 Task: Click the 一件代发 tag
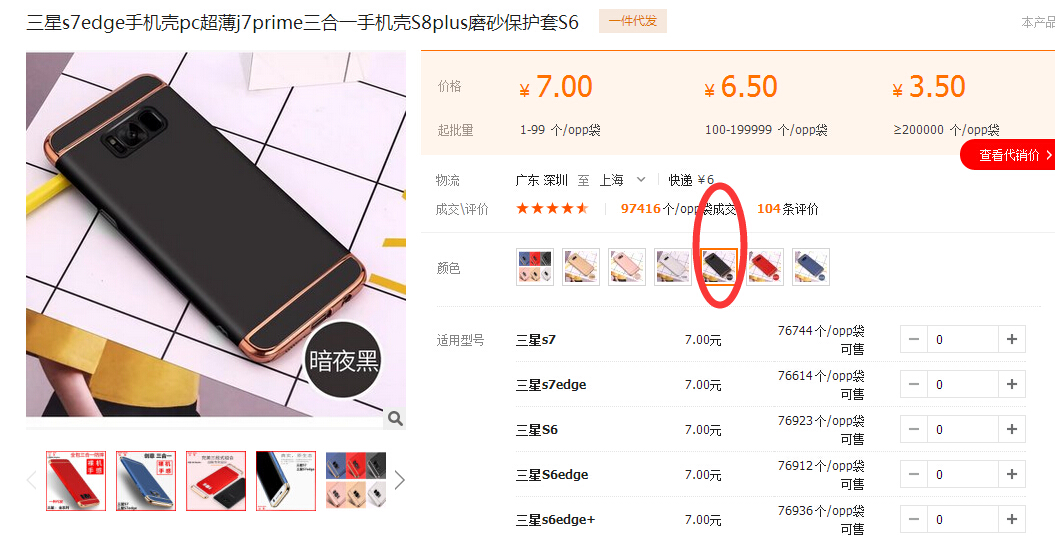pos(632,22)
